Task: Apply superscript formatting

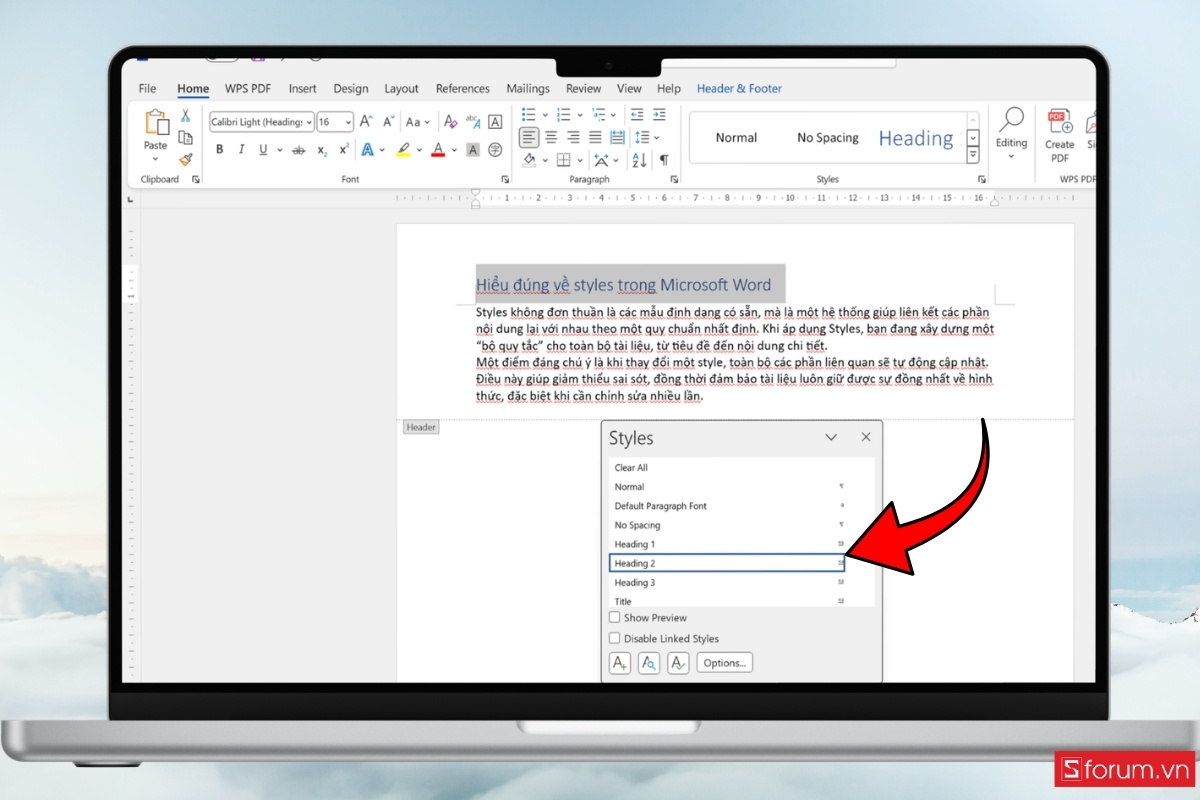Action: 344,150
